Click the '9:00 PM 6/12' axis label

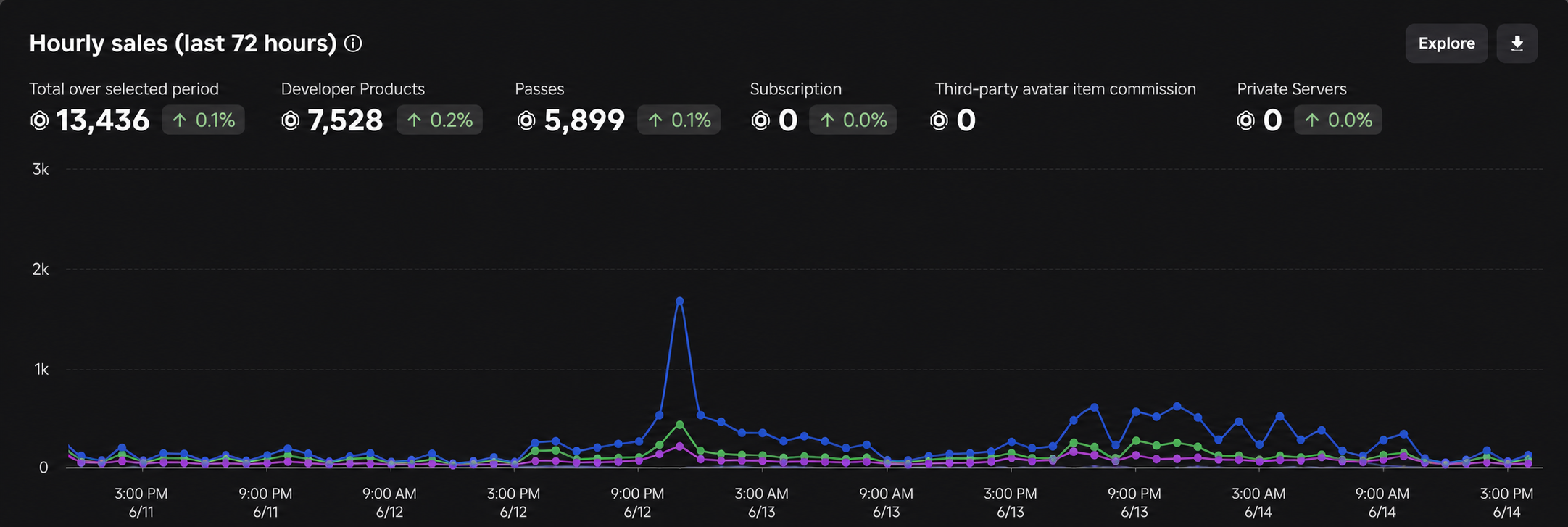click(637, 502)
